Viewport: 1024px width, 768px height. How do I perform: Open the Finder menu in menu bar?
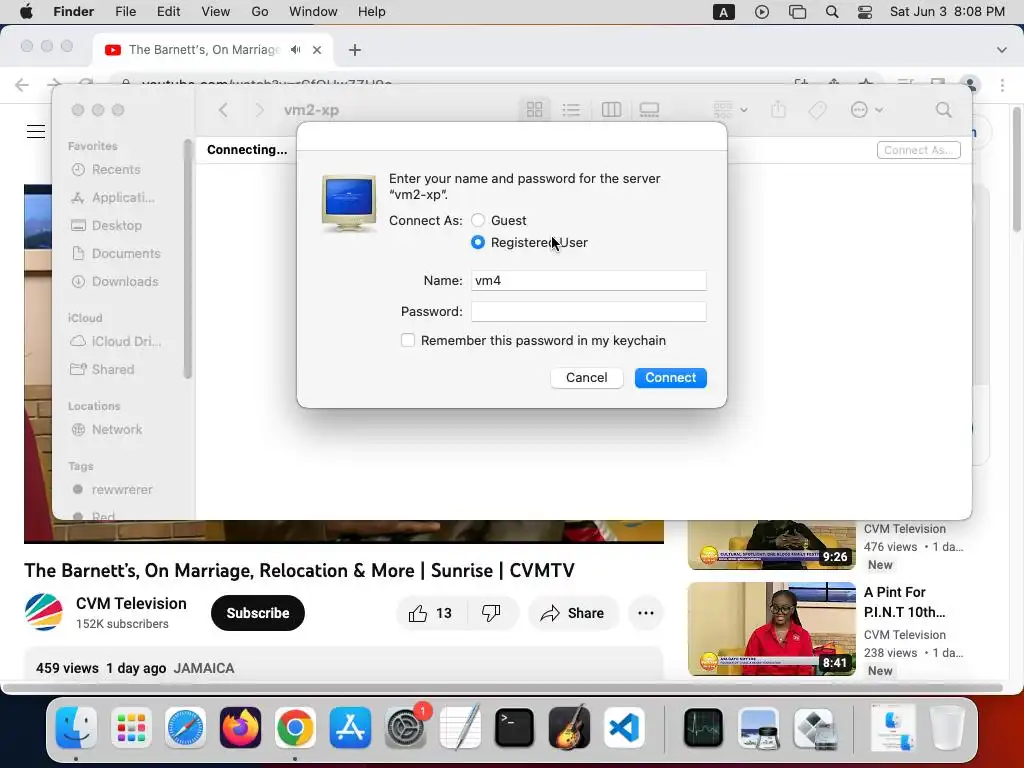73,12
